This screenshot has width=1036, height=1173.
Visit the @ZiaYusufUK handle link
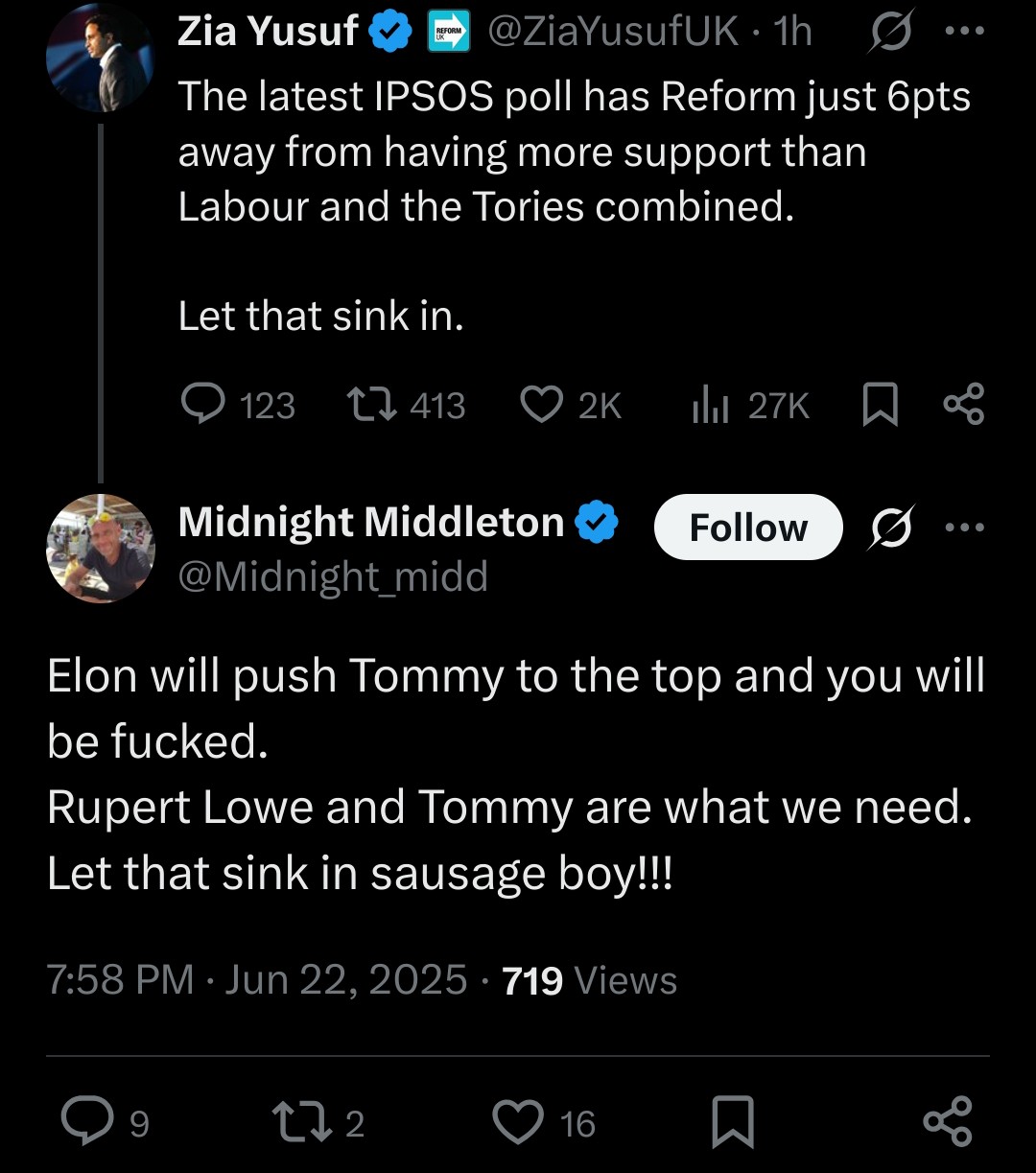click(x=614, y=32)
